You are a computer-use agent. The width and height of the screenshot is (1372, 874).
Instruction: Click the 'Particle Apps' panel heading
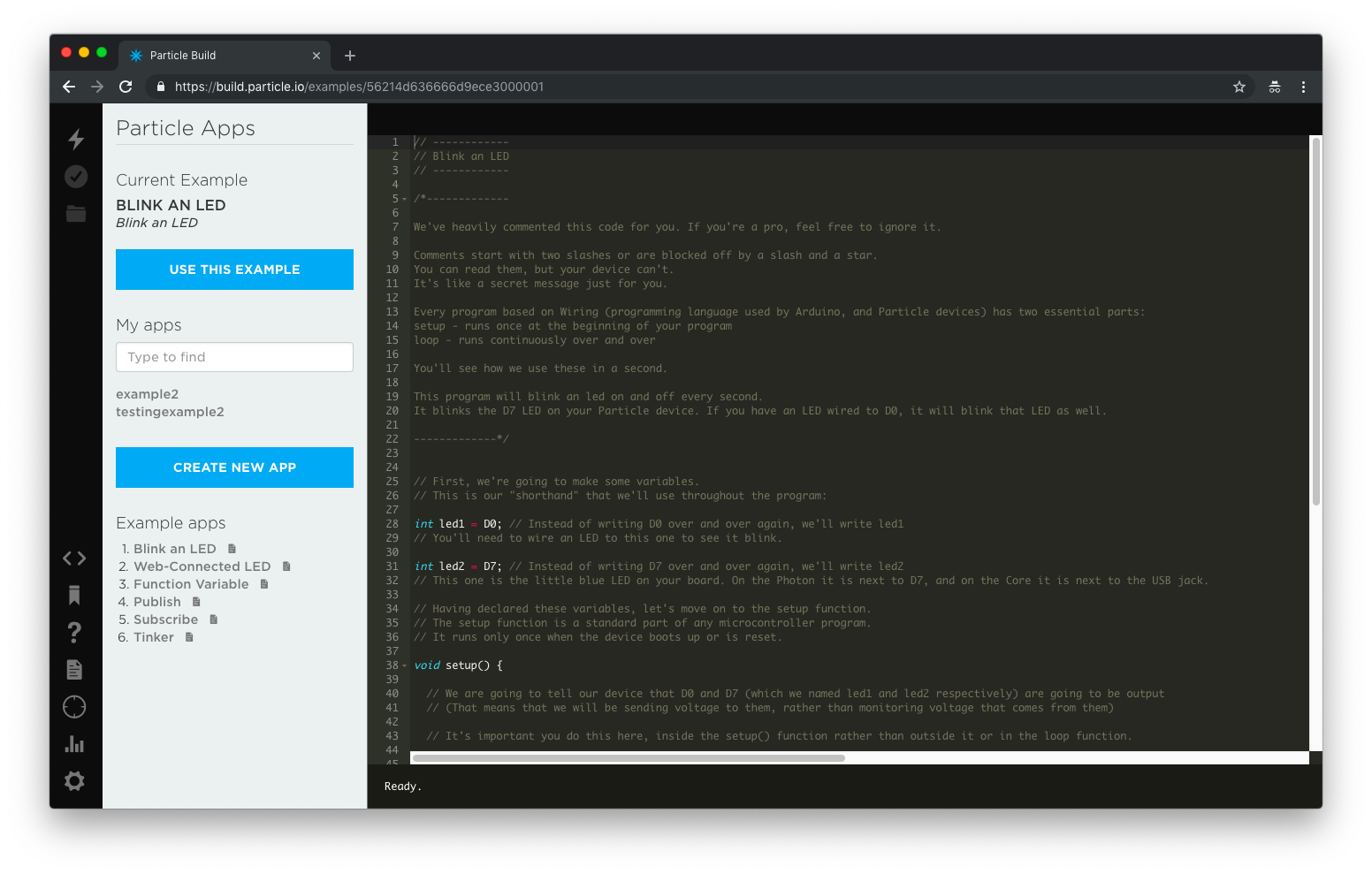point(186,128)
